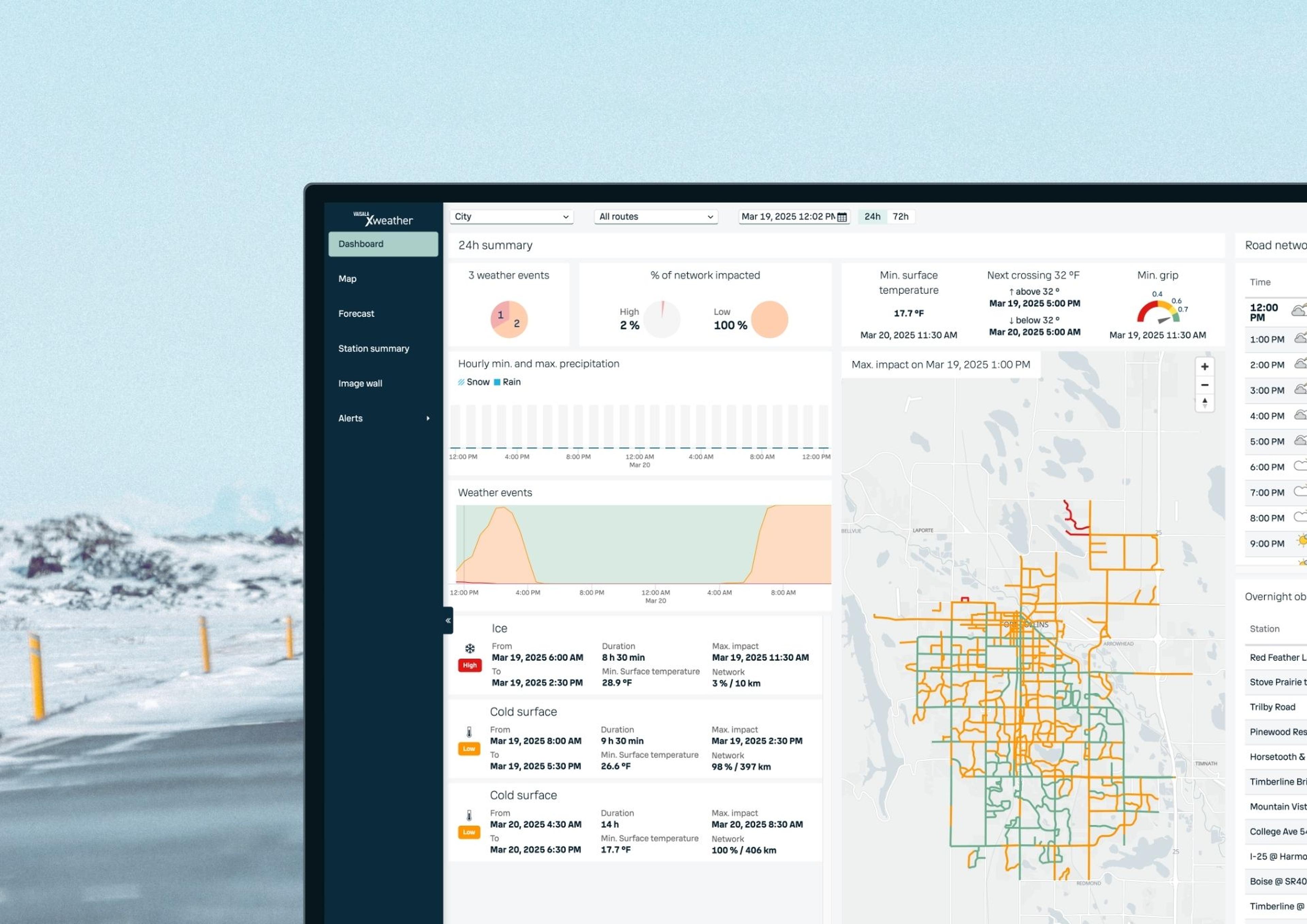Image resolution: width=1307 pixels, height=924 pixels.
Task: Zoom in on the map with plus icon
Action: tap(1205, 366)
